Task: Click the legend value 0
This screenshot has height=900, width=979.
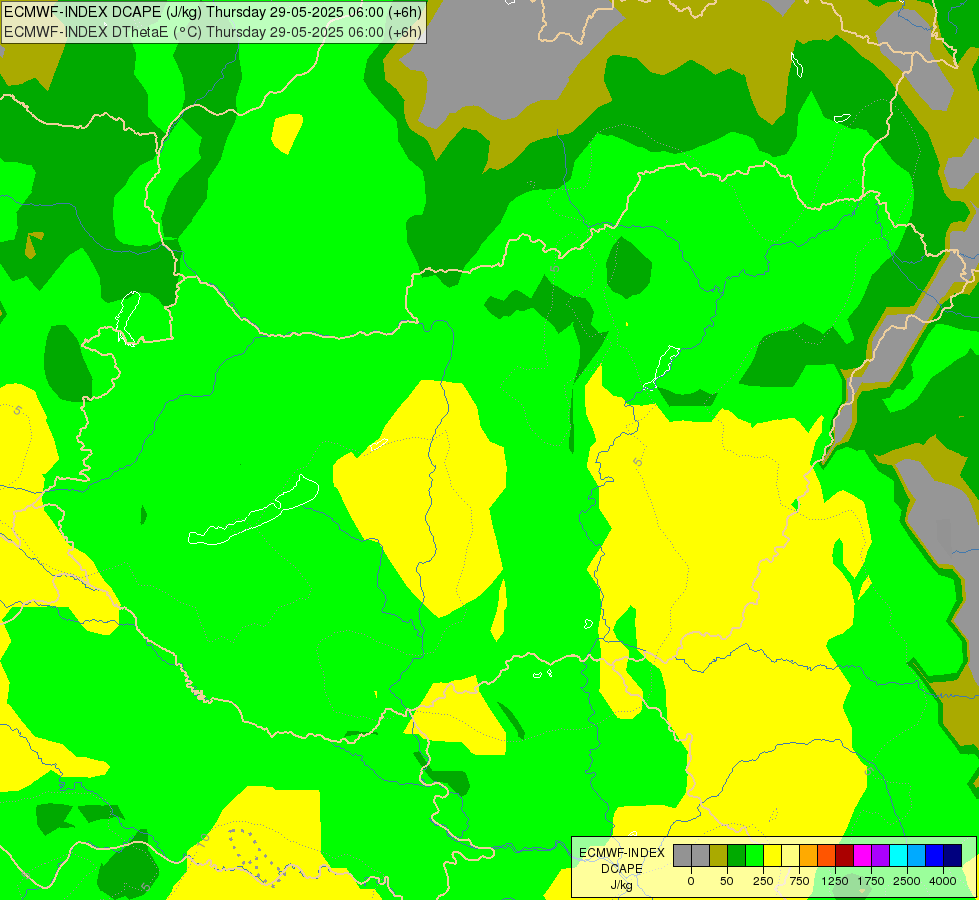Action: [691, 881]
